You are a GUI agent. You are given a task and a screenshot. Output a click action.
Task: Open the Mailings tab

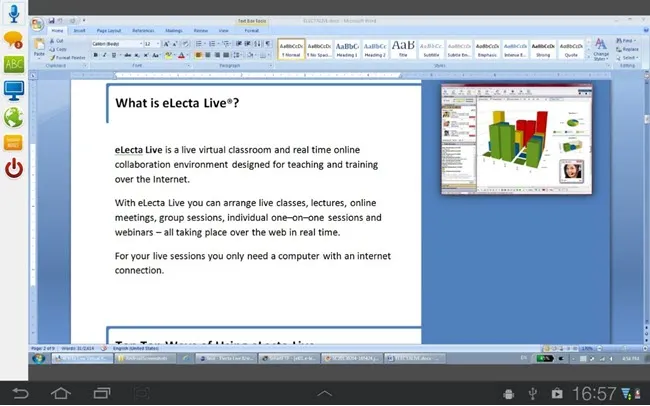tap(174, 31)
